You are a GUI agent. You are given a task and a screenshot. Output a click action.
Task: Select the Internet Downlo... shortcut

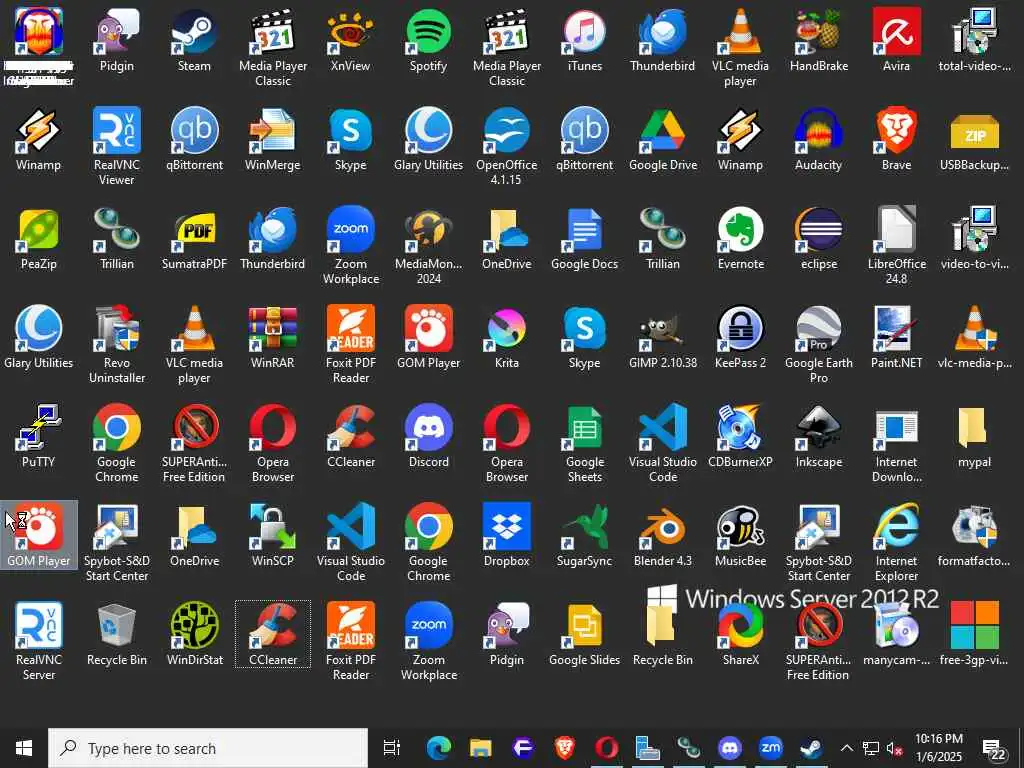pyautogui.click(x=896, y=443)
